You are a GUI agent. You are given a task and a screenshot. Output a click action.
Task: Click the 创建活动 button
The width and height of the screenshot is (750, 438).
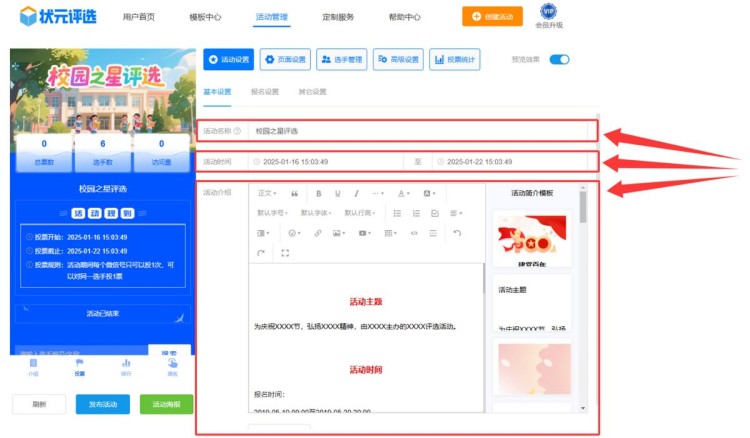(491, 17)
